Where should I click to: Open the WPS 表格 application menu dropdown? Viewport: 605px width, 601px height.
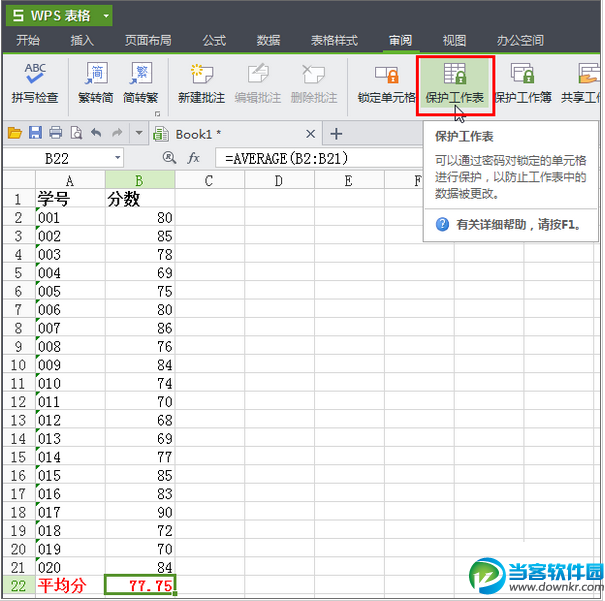pyautogui.click(x=106, y=16)
